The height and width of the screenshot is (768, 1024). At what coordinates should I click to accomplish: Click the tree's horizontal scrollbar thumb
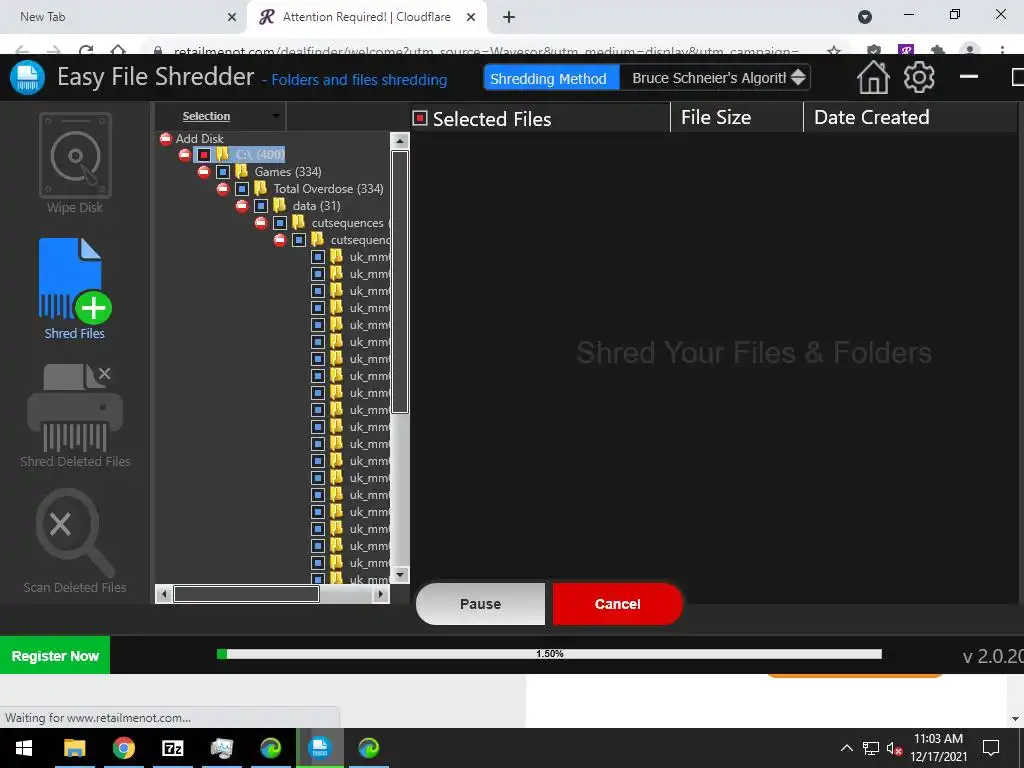[246, 594]
